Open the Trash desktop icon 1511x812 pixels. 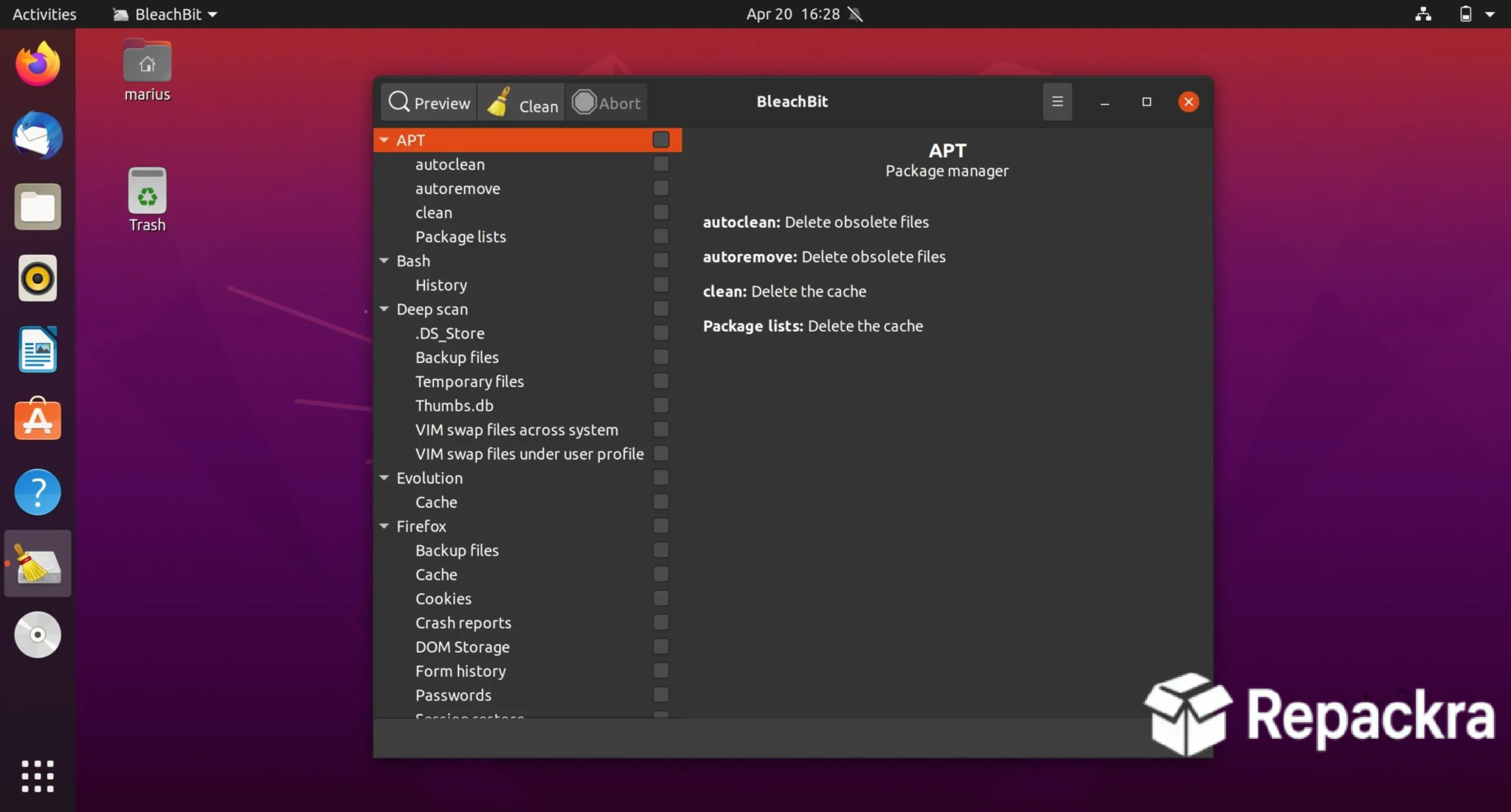coord(147,201)
